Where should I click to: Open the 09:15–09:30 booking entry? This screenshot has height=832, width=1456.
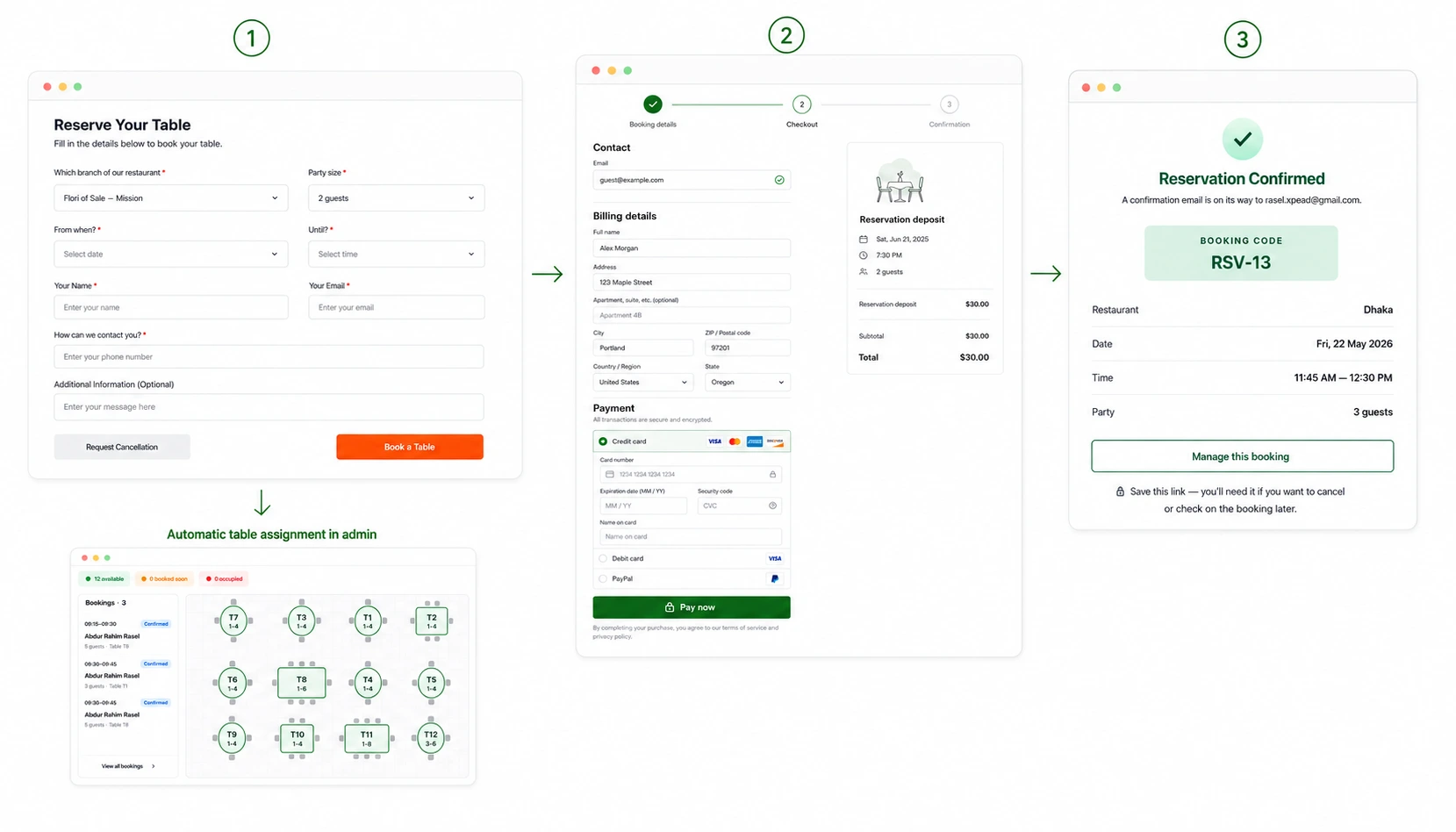point(127,635)
